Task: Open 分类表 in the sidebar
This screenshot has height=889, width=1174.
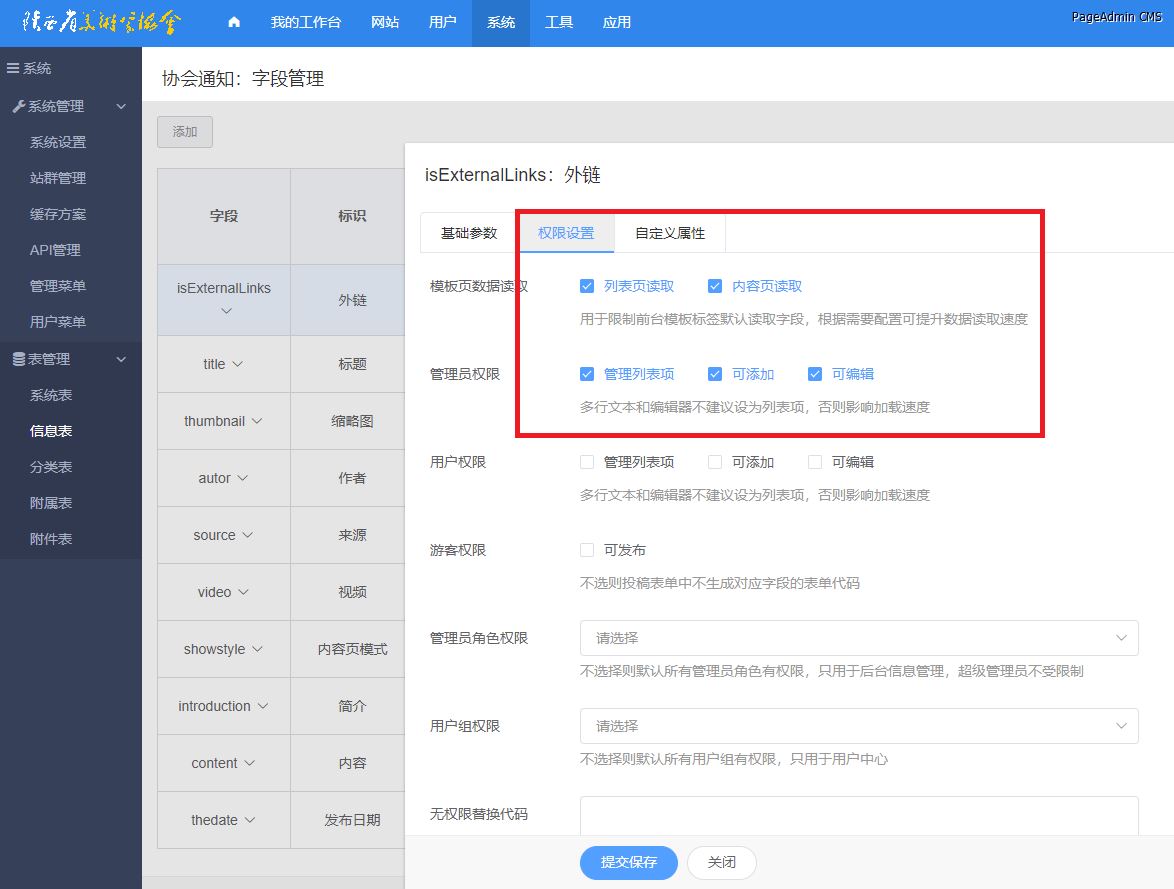Action: tap(51, 467)
